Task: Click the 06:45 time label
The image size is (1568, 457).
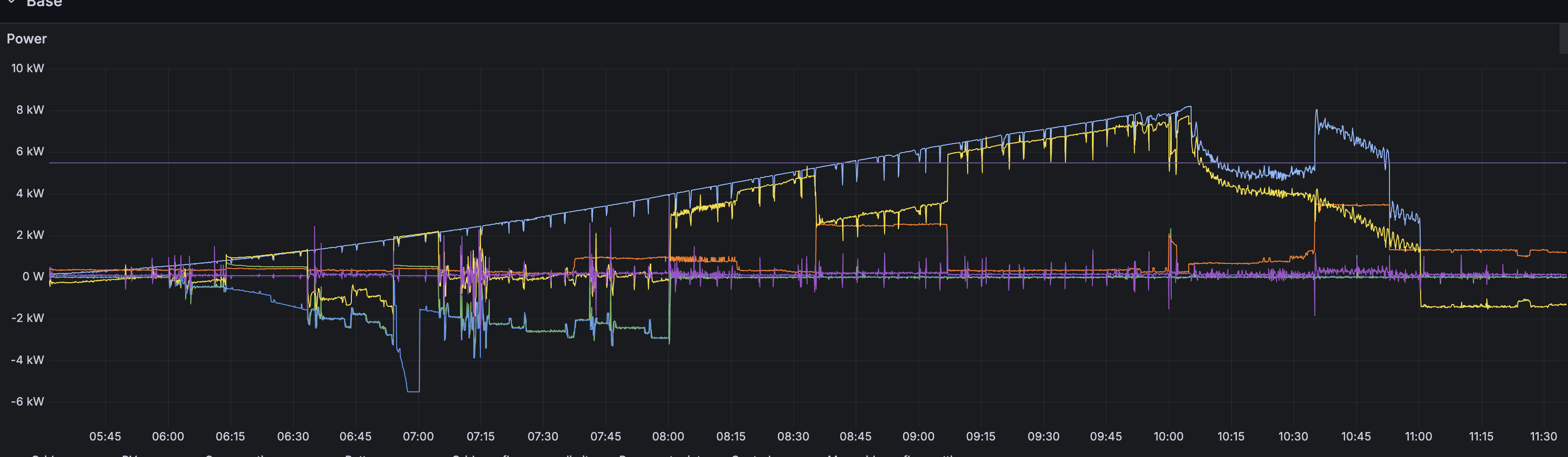Action: [356, 436]
